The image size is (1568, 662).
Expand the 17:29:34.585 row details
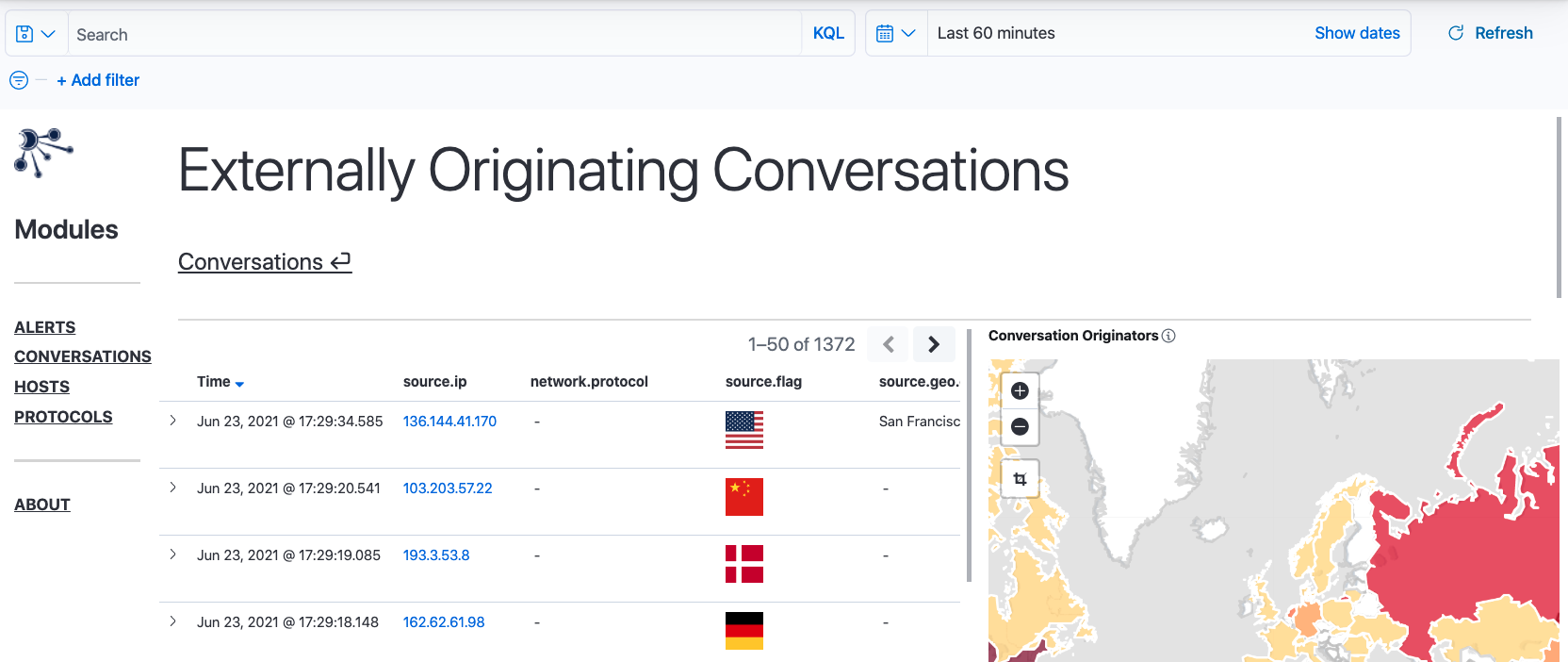click(172, 421)
